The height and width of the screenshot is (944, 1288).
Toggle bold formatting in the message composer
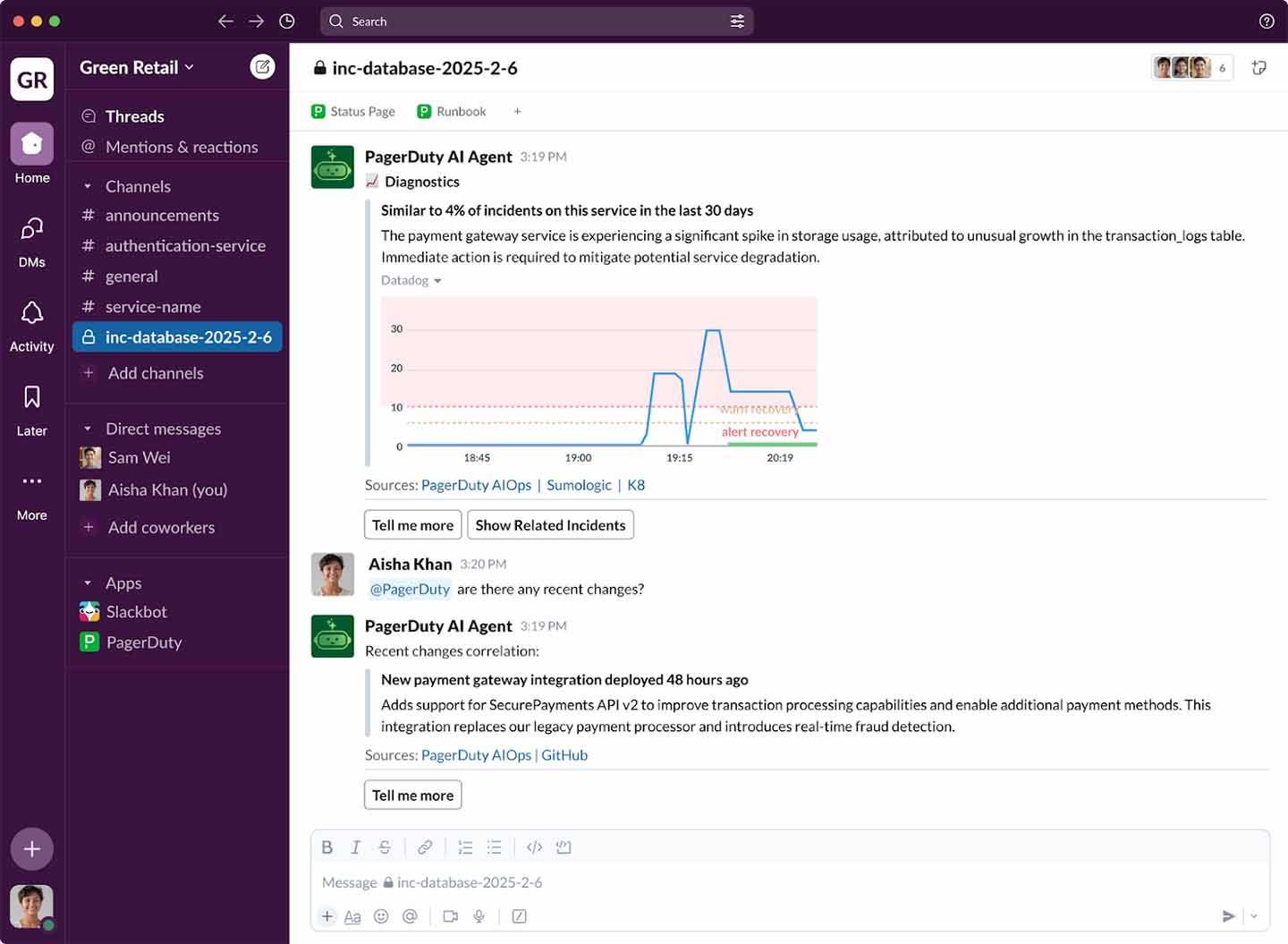(x=326, y=846)
